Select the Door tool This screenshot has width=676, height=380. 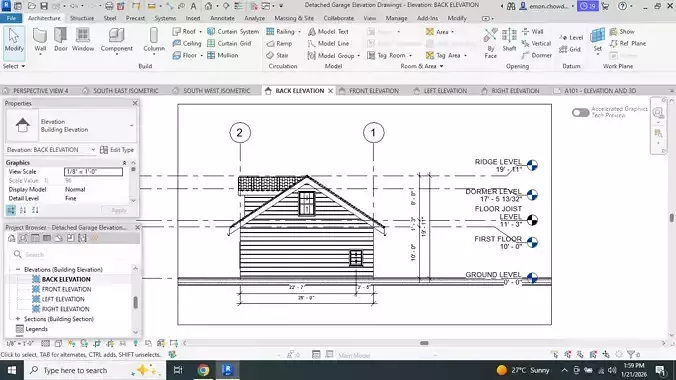pyautogui.click(x=61, y=40)
